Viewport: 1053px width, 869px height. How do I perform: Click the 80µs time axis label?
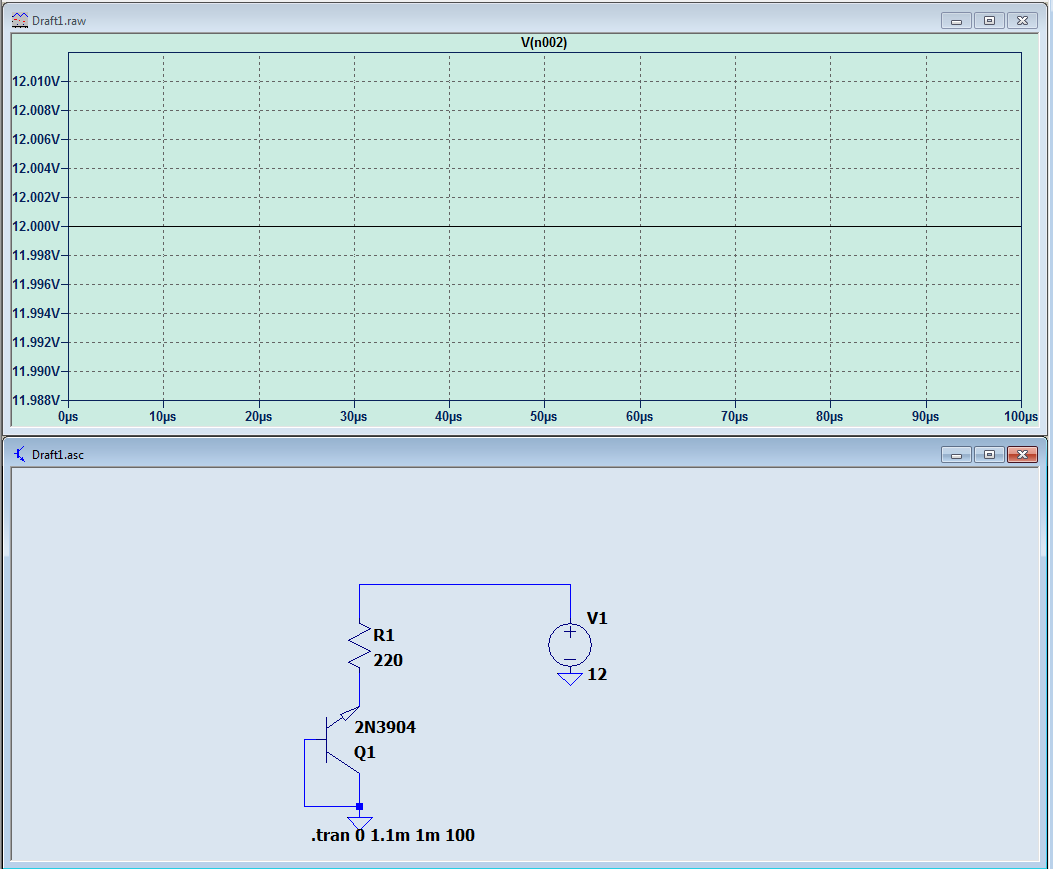click(x=829, y=416)
